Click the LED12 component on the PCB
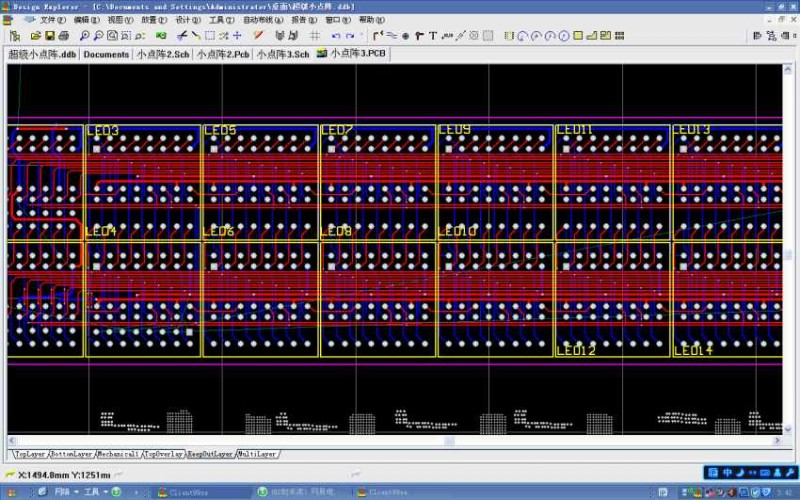This screenshot has width=800, height=500. pos(576,350)
